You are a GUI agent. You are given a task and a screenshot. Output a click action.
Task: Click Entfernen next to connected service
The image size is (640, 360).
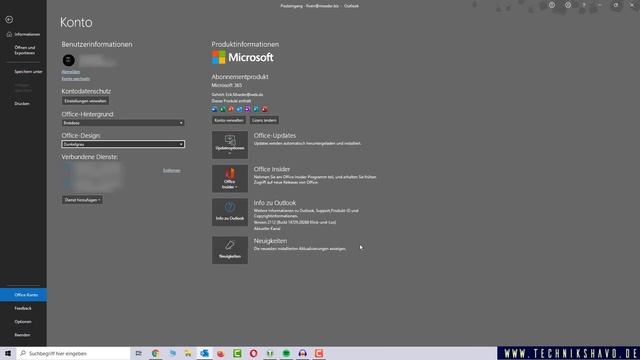(171, 171)
